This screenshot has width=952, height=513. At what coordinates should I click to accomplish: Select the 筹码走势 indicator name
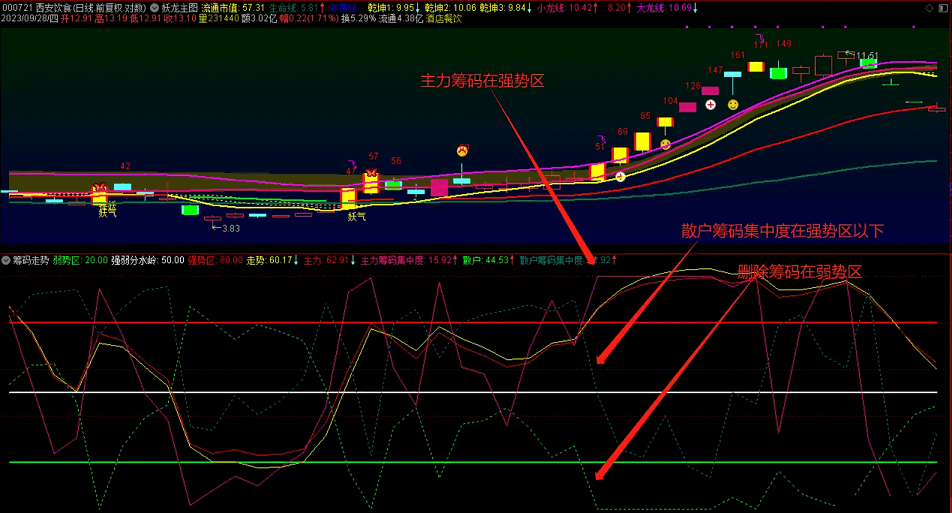coord(31,260)
